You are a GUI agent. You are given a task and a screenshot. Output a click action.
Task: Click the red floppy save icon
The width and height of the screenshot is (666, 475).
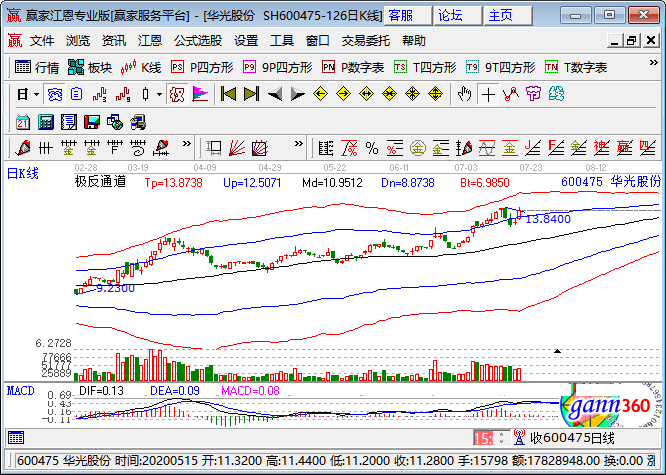click(91, 122)
